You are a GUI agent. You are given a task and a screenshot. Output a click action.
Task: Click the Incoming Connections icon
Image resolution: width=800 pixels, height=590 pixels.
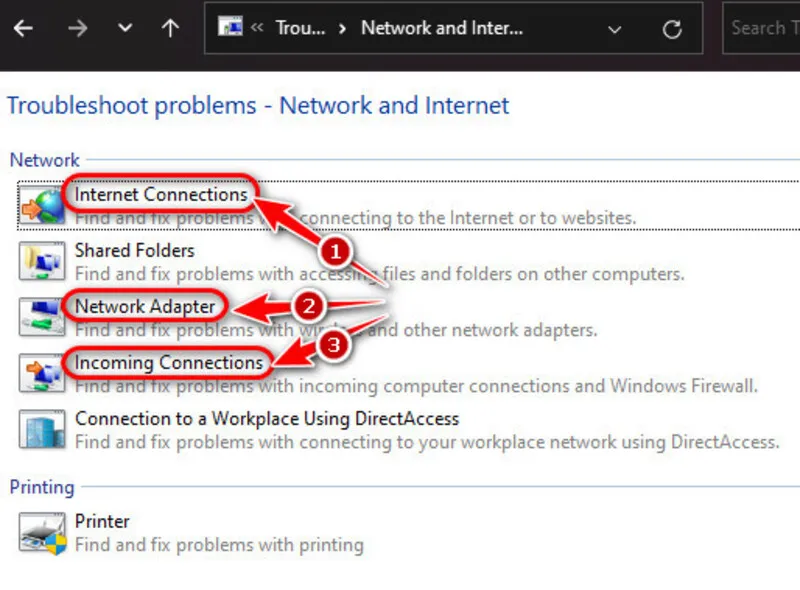pos(42,373)
